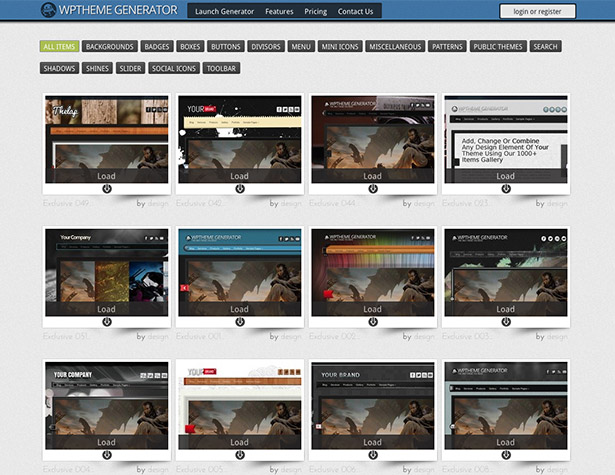Open the Features page

[x=279, y=11]
